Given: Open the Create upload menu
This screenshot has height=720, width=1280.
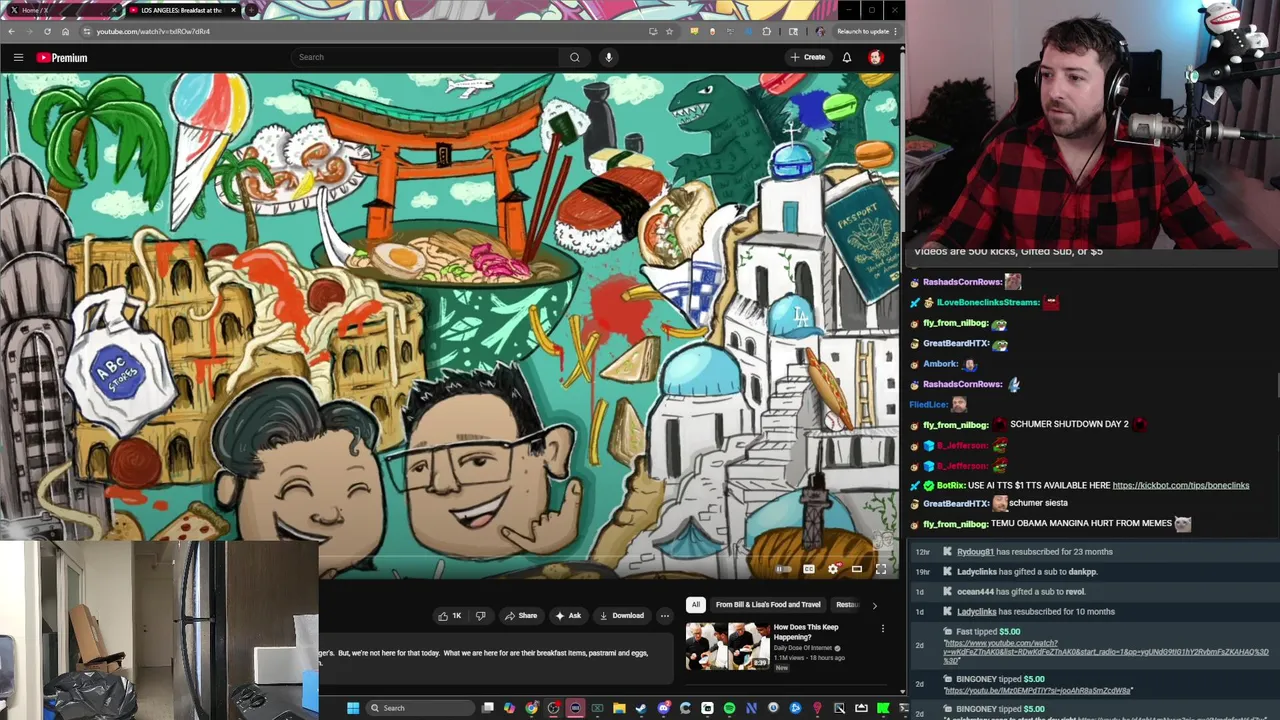Looking at the screenshot, I should tap(808, 57).
